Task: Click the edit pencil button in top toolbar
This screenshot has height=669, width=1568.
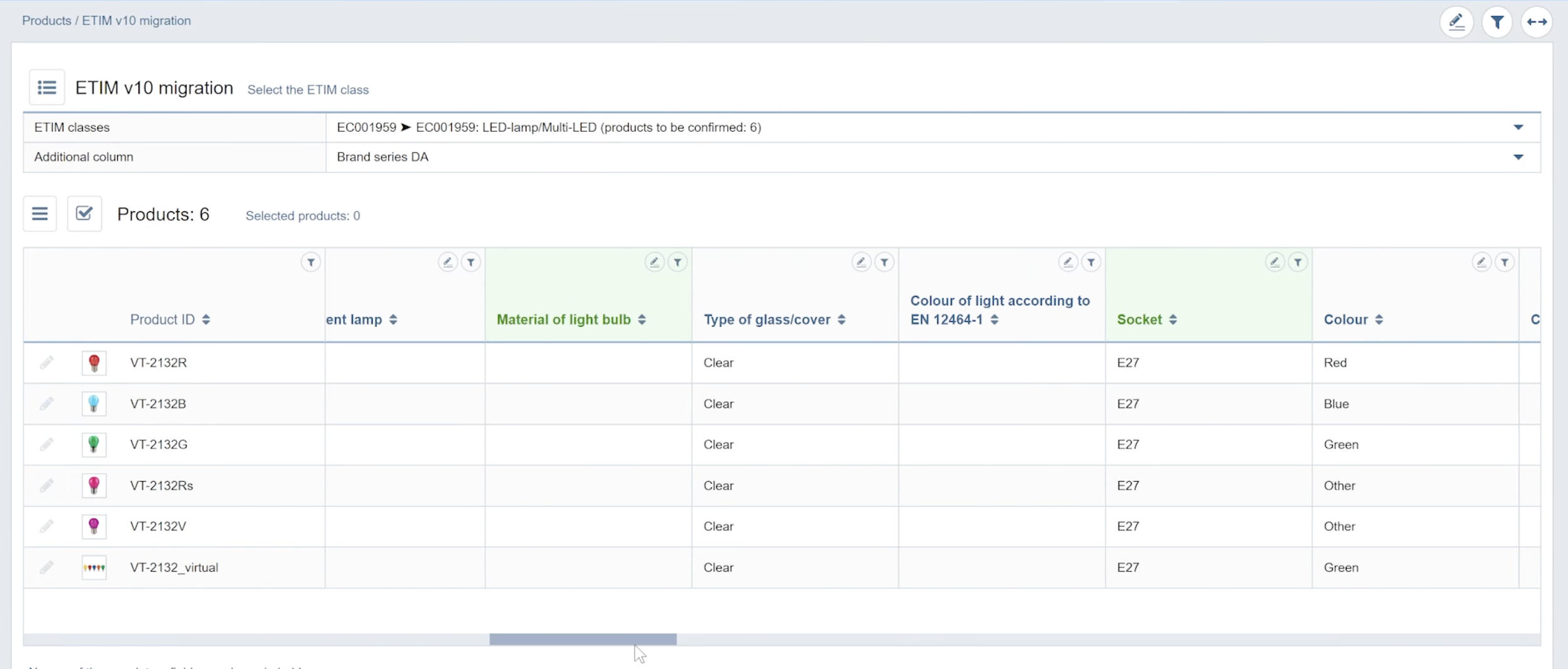Action: point(1456,23)
